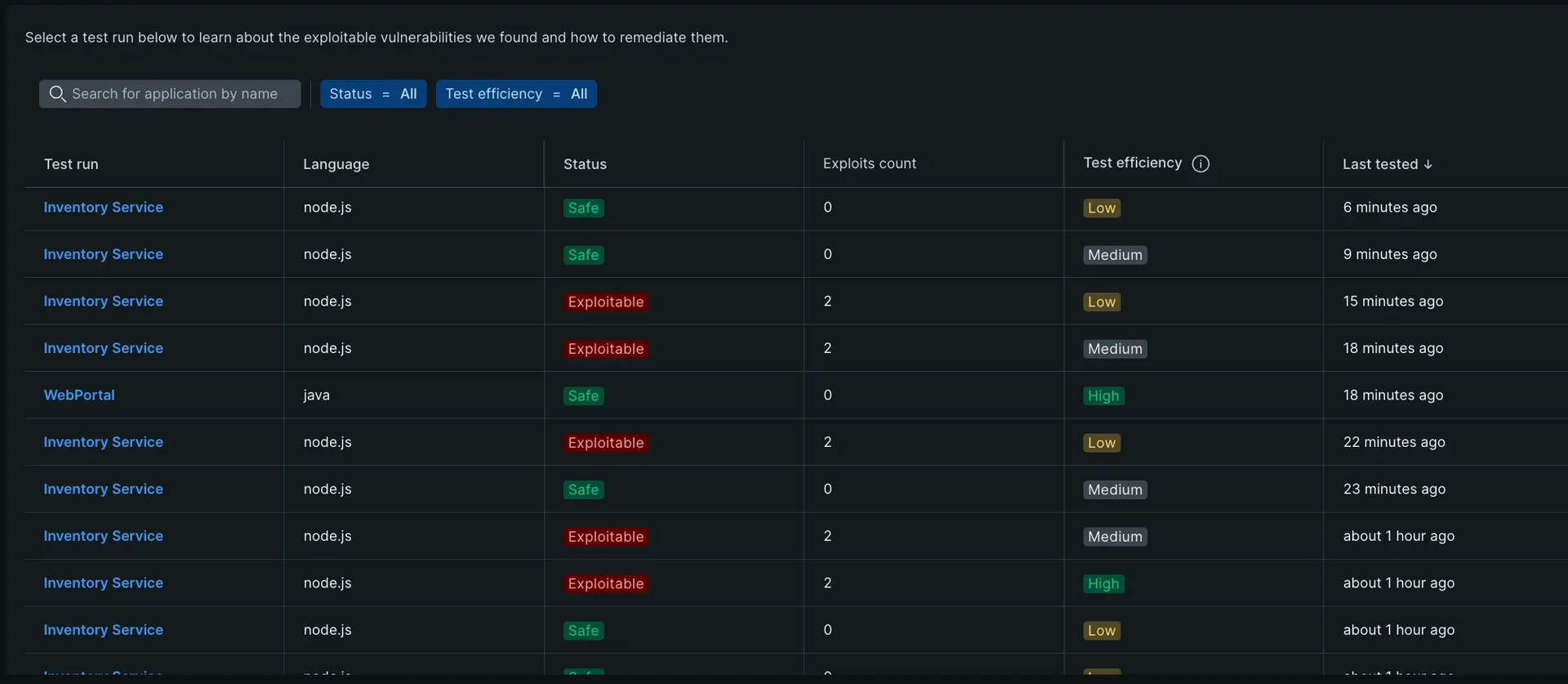
Task: Open Inventory Service run tested 18 minutes ago
Action: click(x=103, y=348)
